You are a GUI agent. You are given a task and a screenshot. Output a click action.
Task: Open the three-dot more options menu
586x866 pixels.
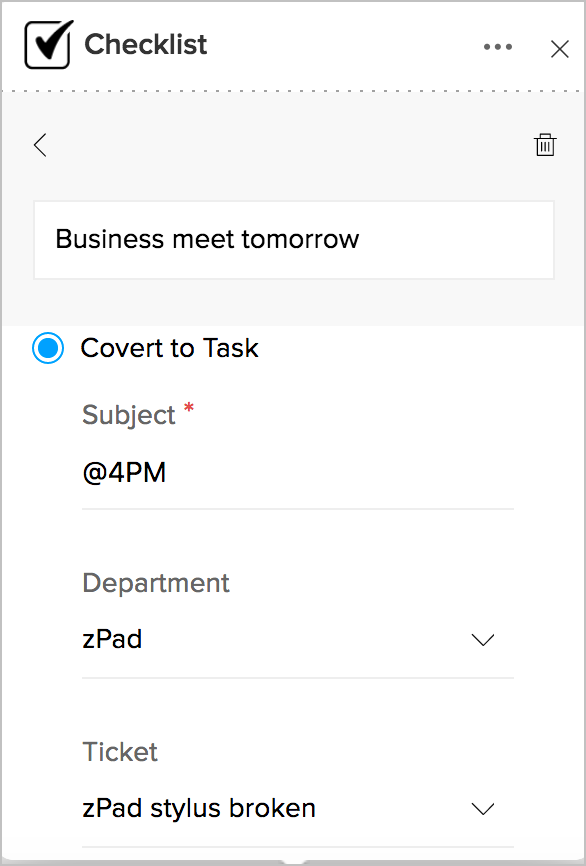[498, 47]
